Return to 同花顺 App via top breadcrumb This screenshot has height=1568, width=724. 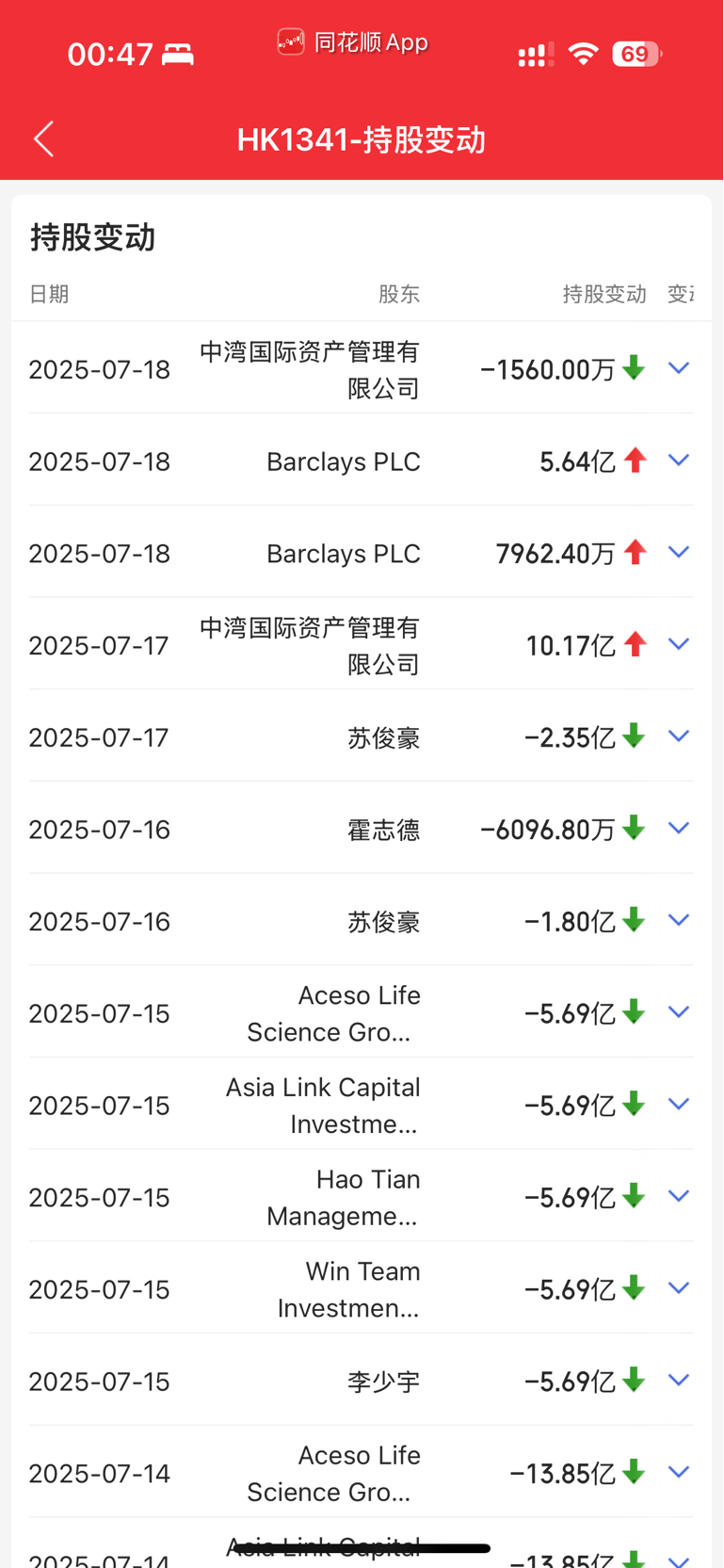(x=353, y=42)
